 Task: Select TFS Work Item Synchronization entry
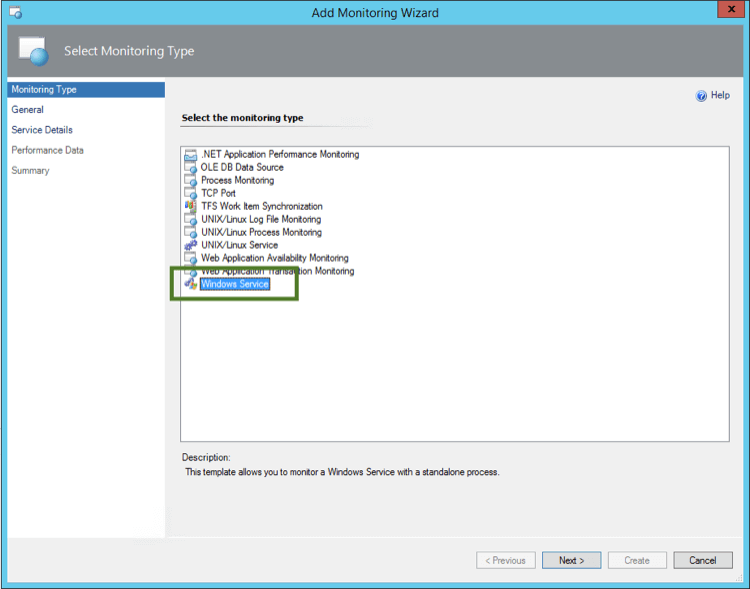[262, 206]
